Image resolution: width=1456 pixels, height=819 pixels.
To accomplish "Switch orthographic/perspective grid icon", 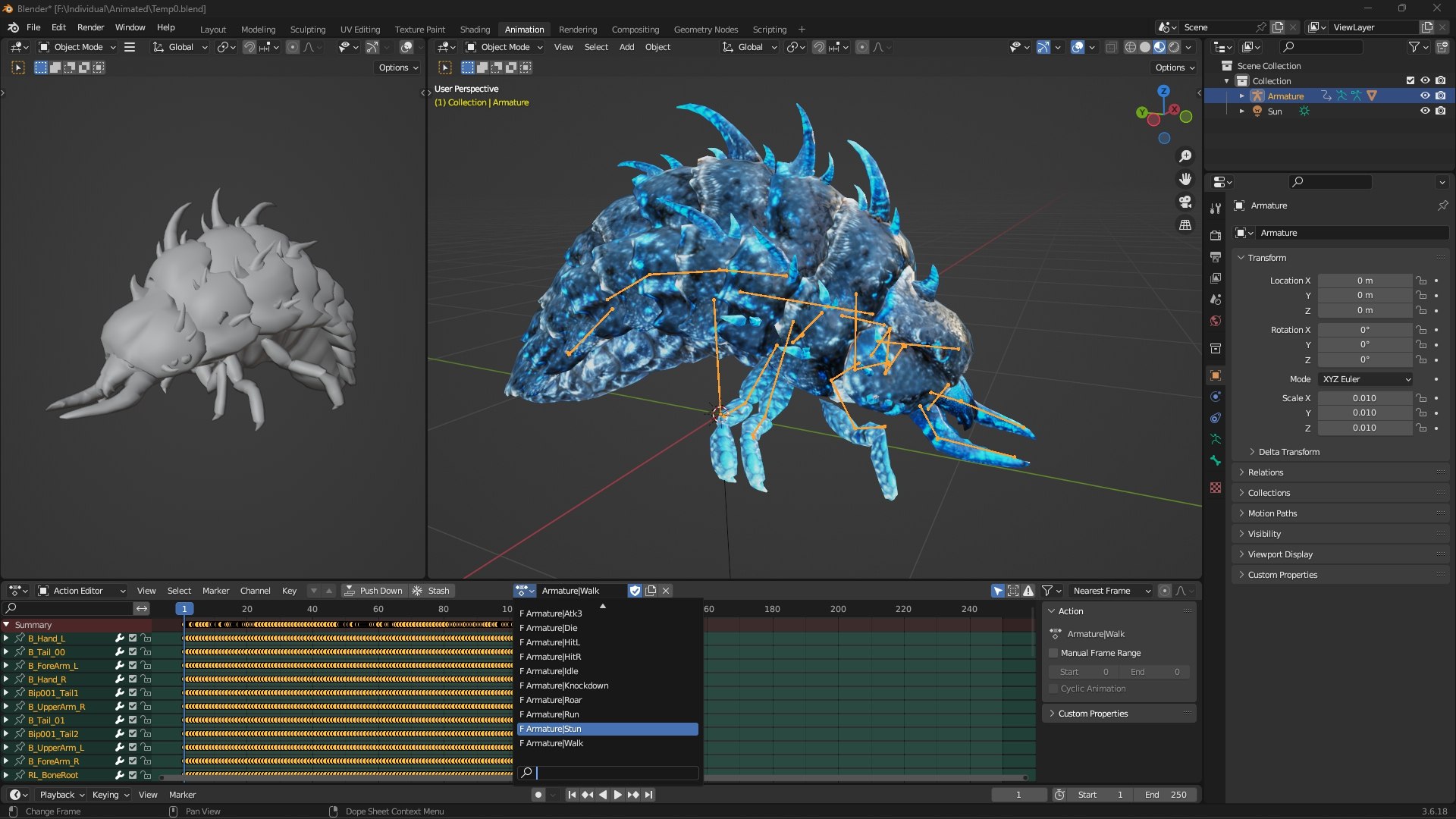I will pos(1185,224).
